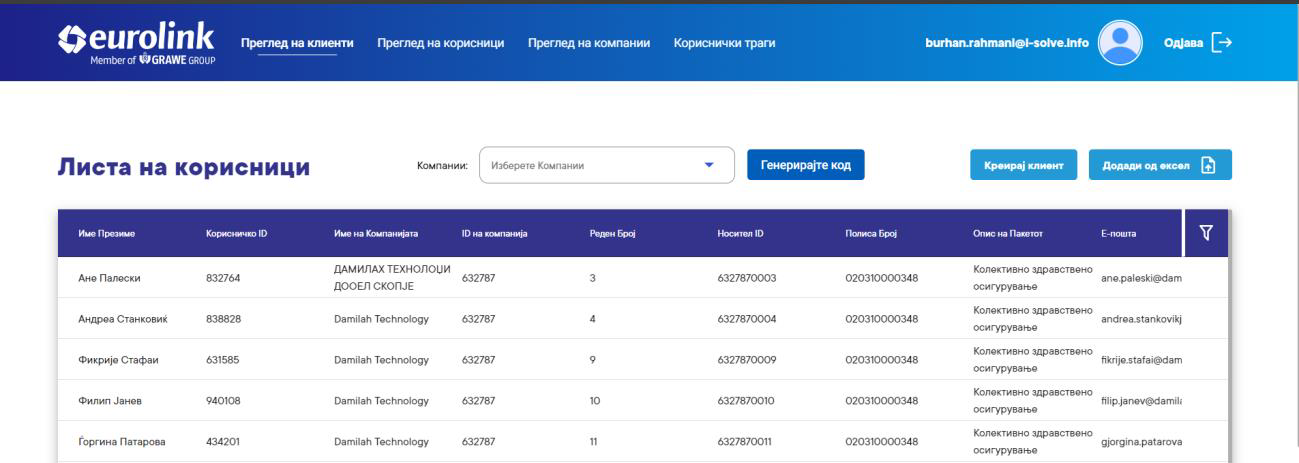Sort by Име Презиме column header
The width and height of the screenshot is (1299, 463).
pos(106,234)
